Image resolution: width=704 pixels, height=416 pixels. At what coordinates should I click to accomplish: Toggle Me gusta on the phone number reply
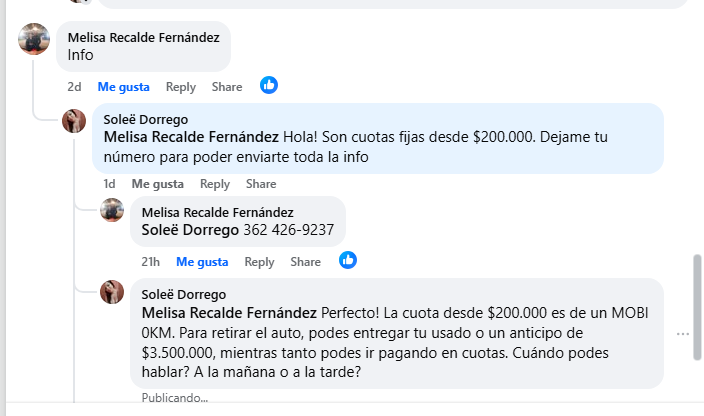coord(202,262)
